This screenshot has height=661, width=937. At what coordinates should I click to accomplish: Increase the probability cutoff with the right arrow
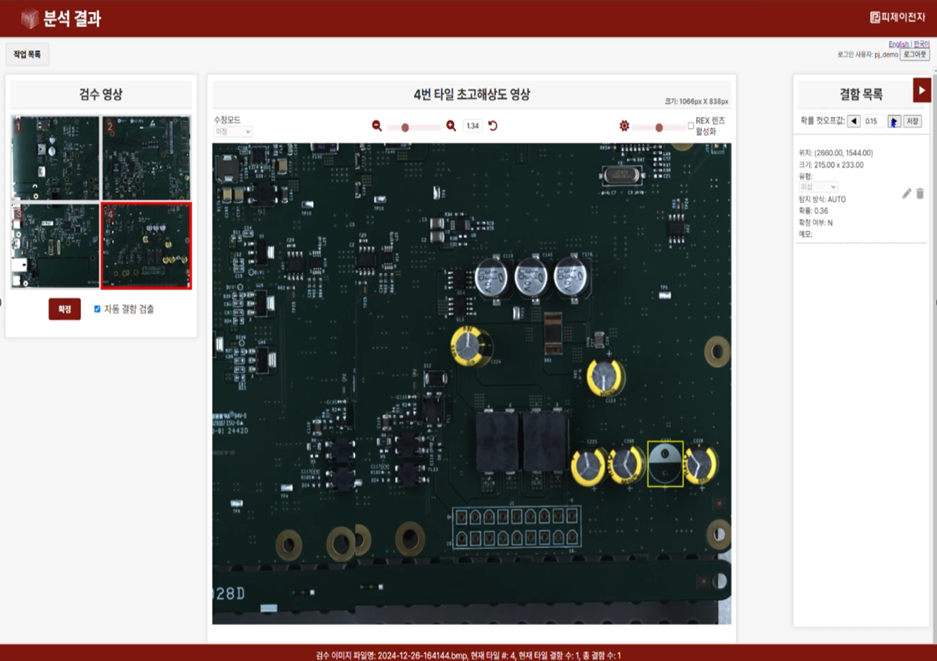[894, 121]
